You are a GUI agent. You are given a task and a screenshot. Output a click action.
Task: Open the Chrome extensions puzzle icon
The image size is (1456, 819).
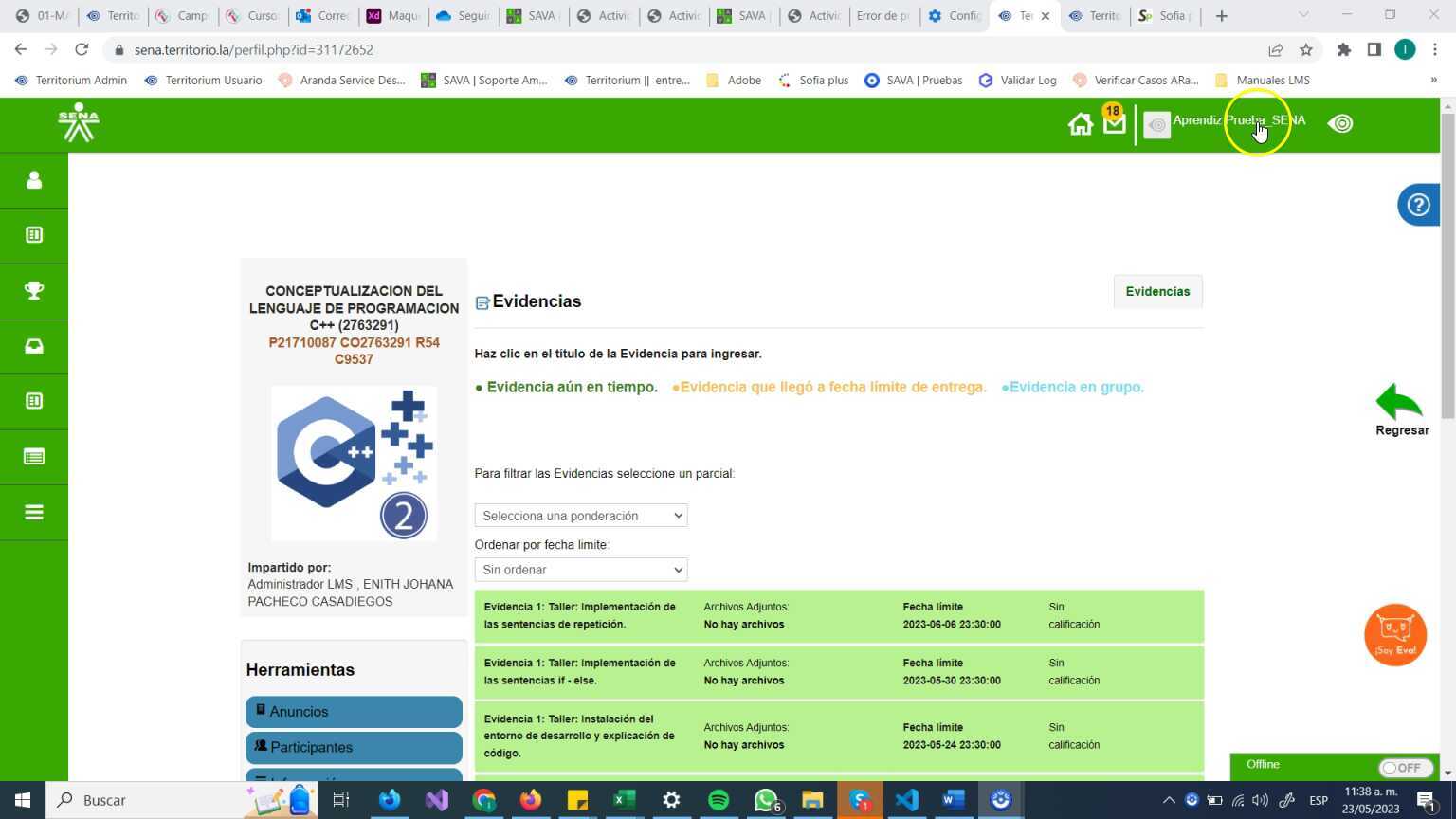tap(1343, 49)
